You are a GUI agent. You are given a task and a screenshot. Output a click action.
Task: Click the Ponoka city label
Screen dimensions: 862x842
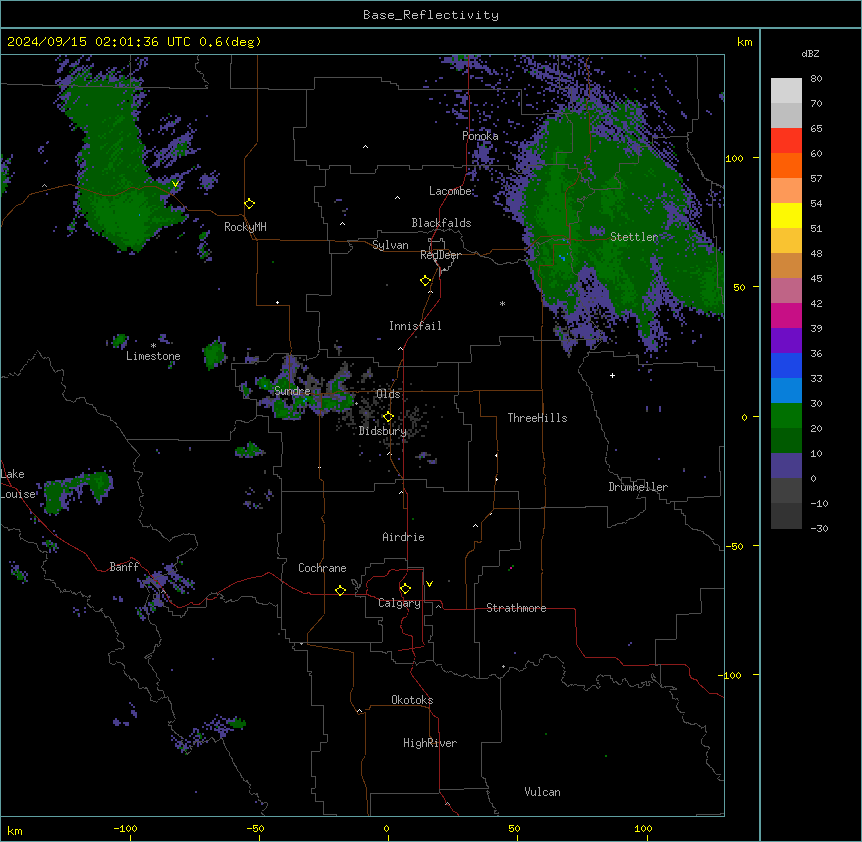480,136
